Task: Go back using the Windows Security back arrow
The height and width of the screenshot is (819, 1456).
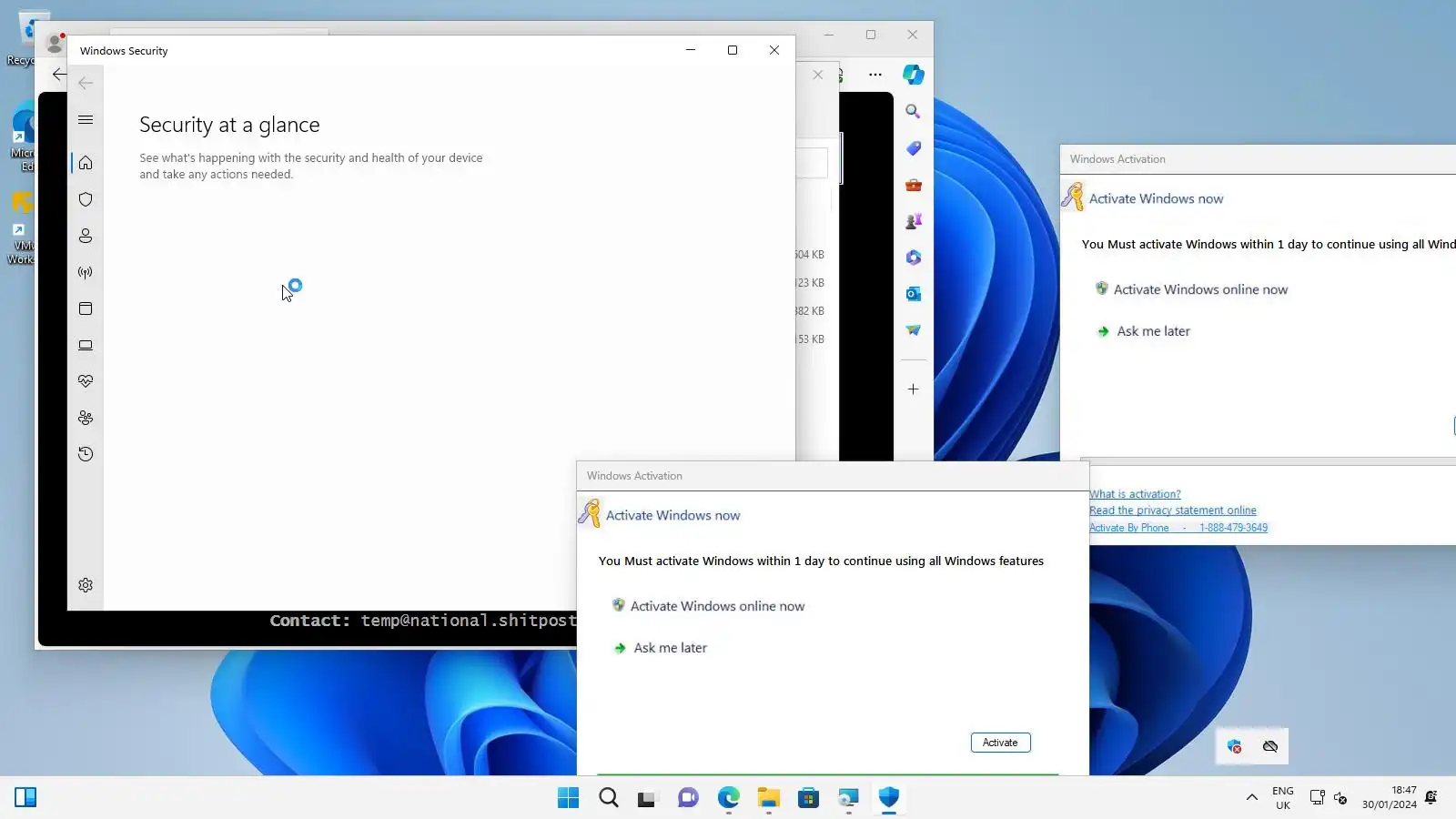Action: (x=86, y=83)
